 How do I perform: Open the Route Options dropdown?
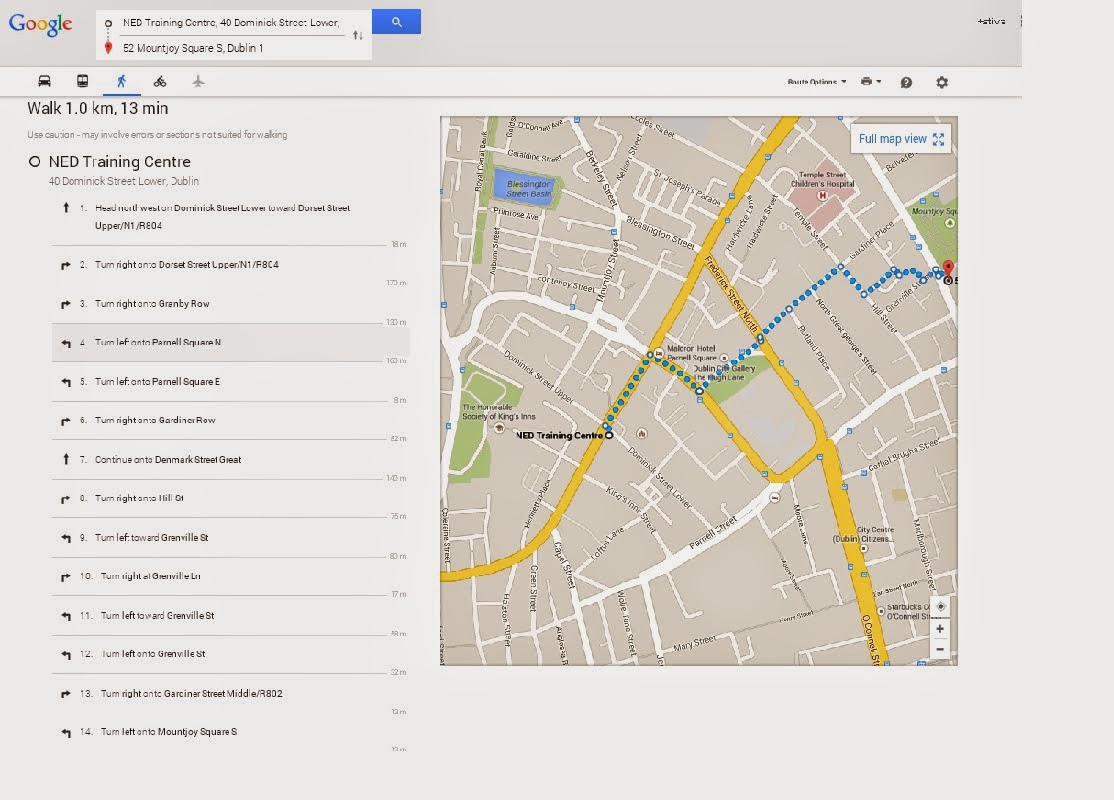(x=816, y=82)
